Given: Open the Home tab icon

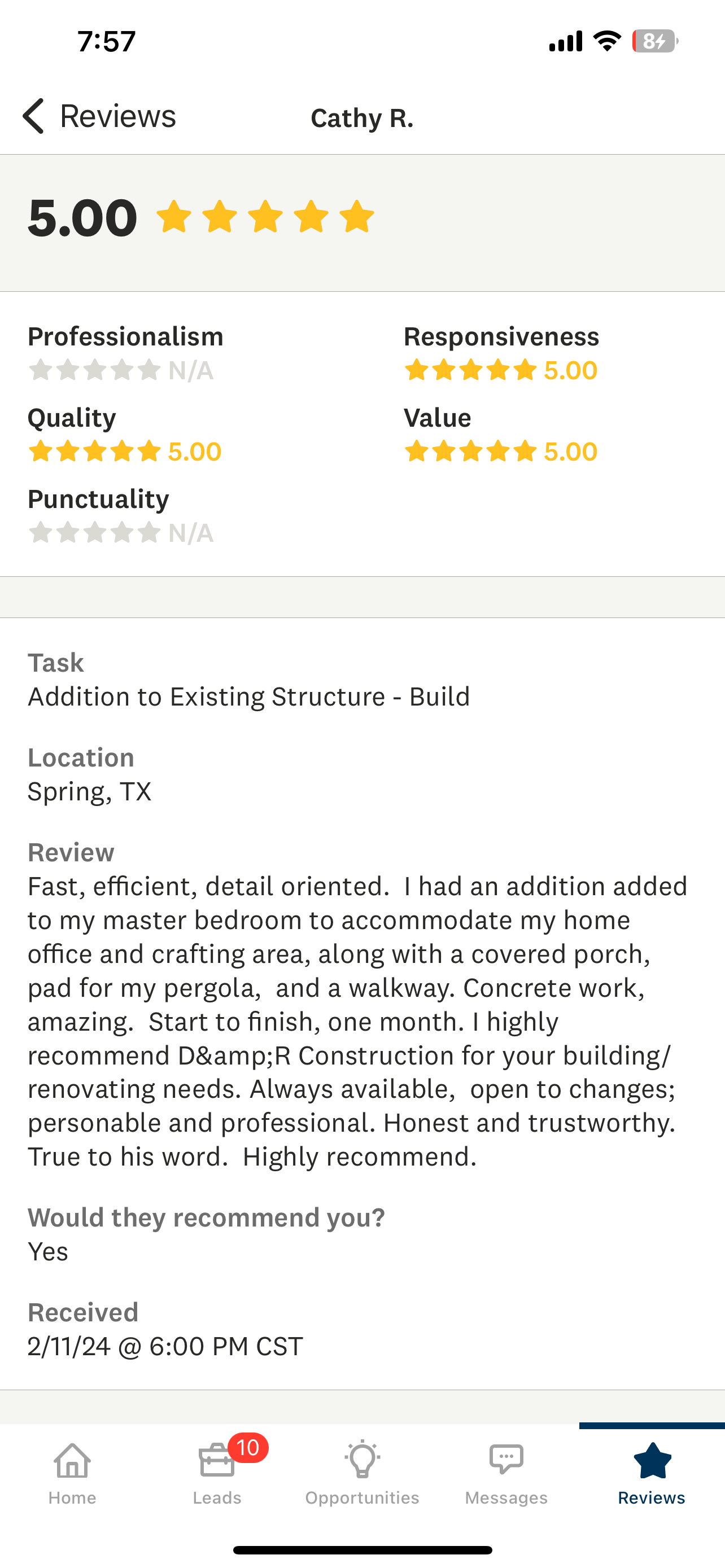Looking at the screenshot, I should click(x=72, y=1460).
